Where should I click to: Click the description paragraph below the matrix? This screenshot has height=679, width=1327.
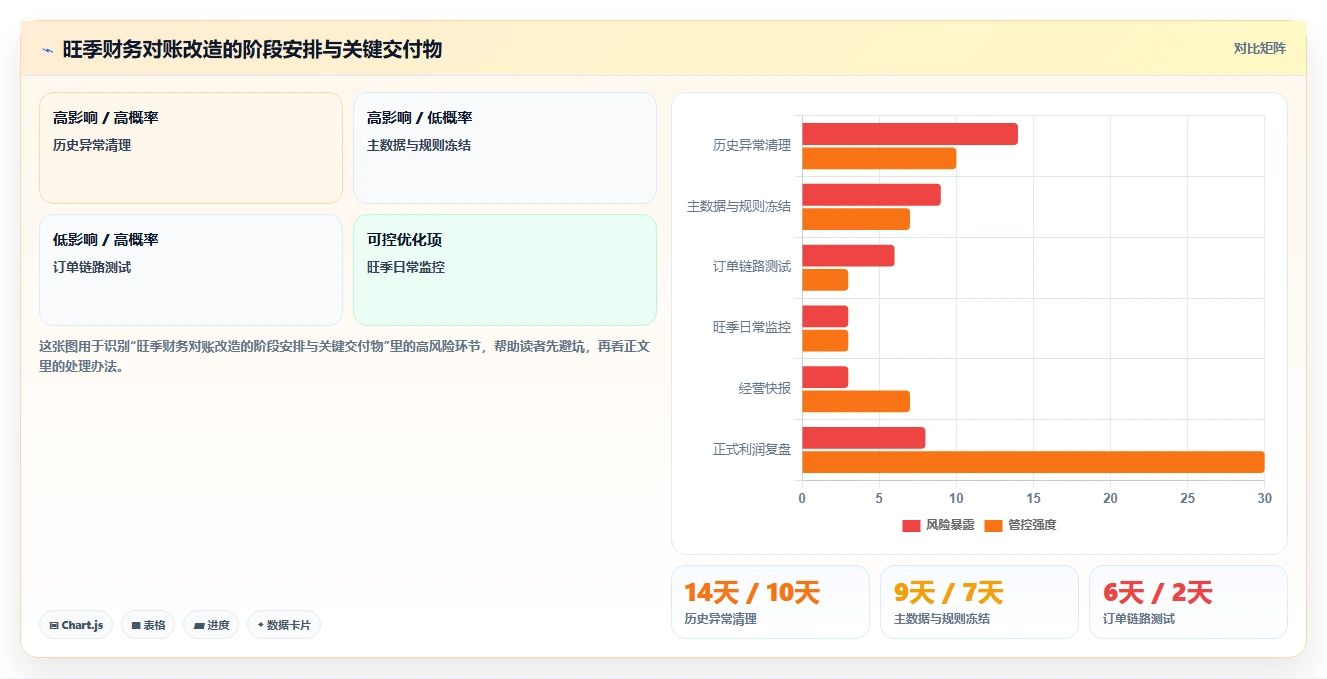345,356
